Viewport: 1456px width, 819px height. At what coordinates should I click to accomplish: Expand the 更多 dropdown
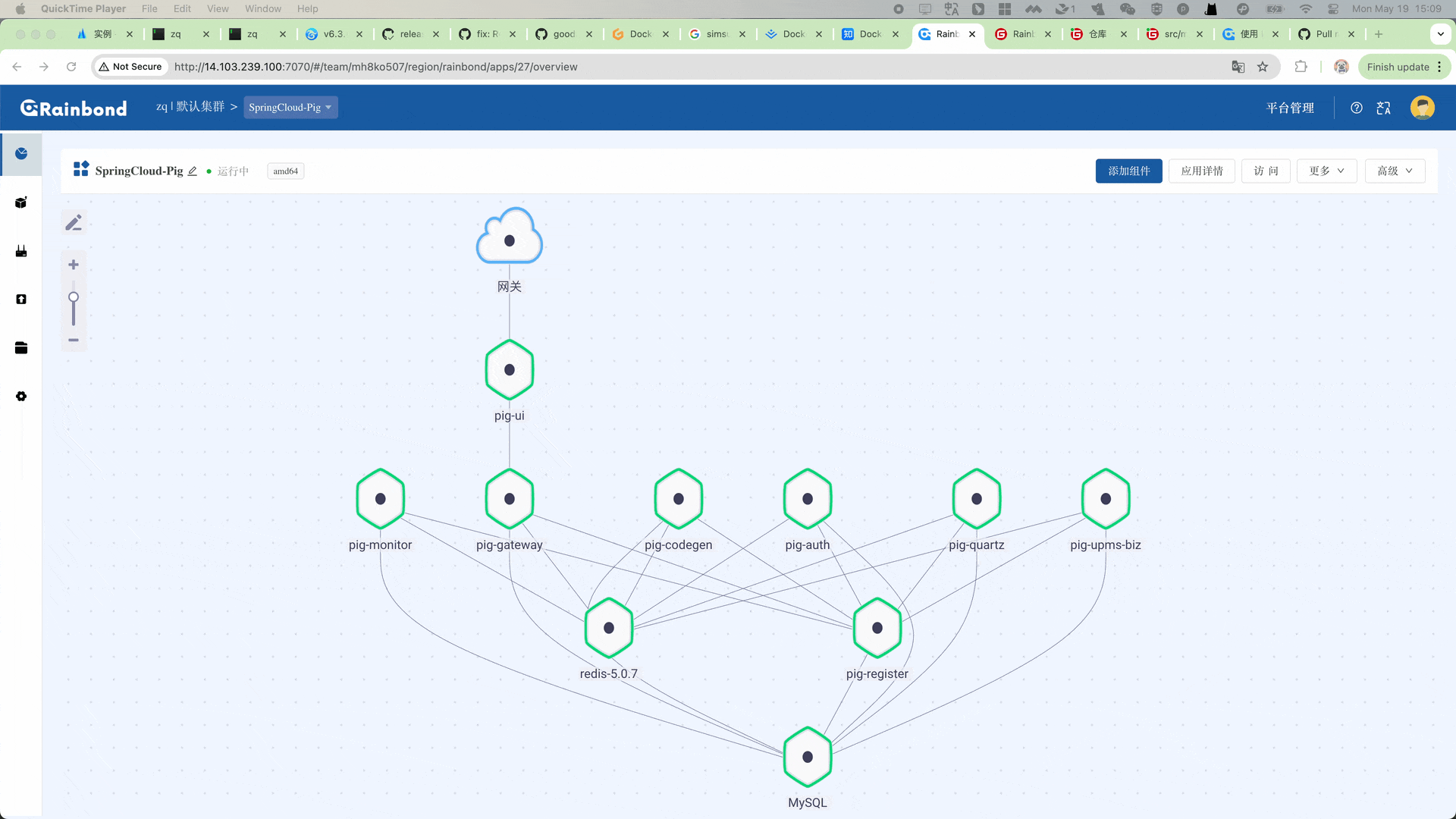point(1326,171)
